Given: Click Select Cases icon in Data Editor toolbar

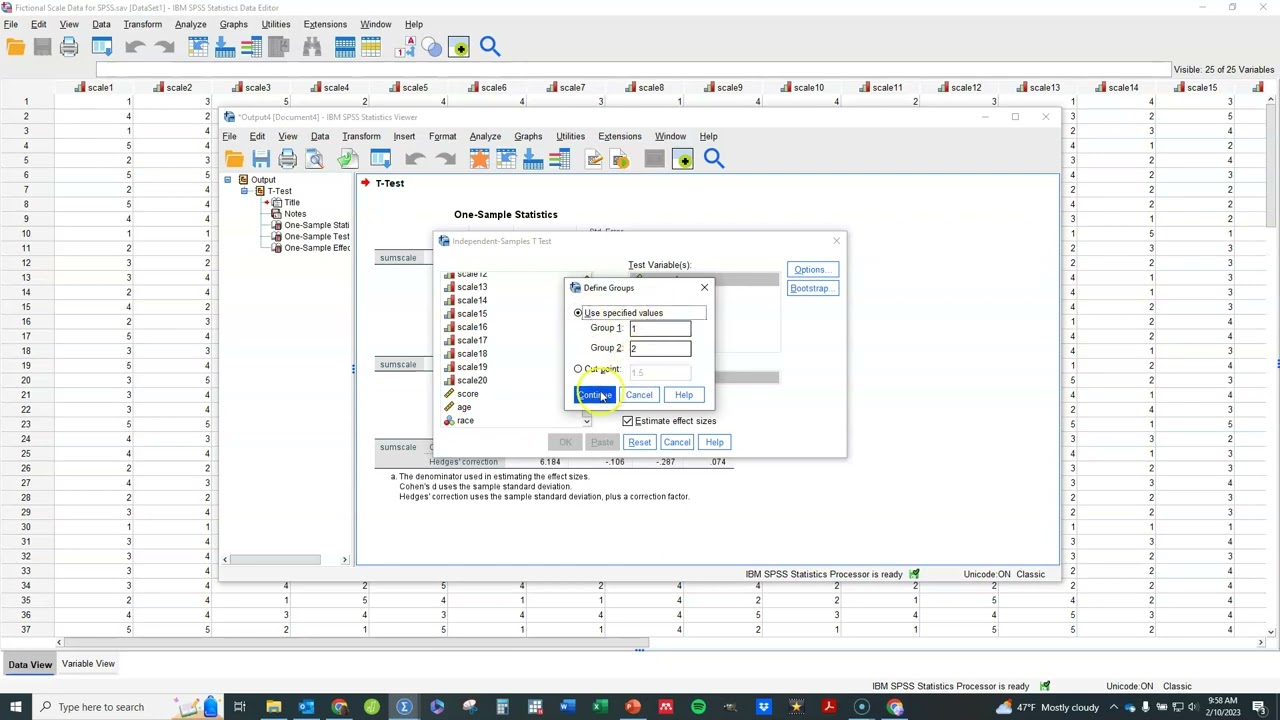Looking at the screenshot, I should (x=371, y=47).
